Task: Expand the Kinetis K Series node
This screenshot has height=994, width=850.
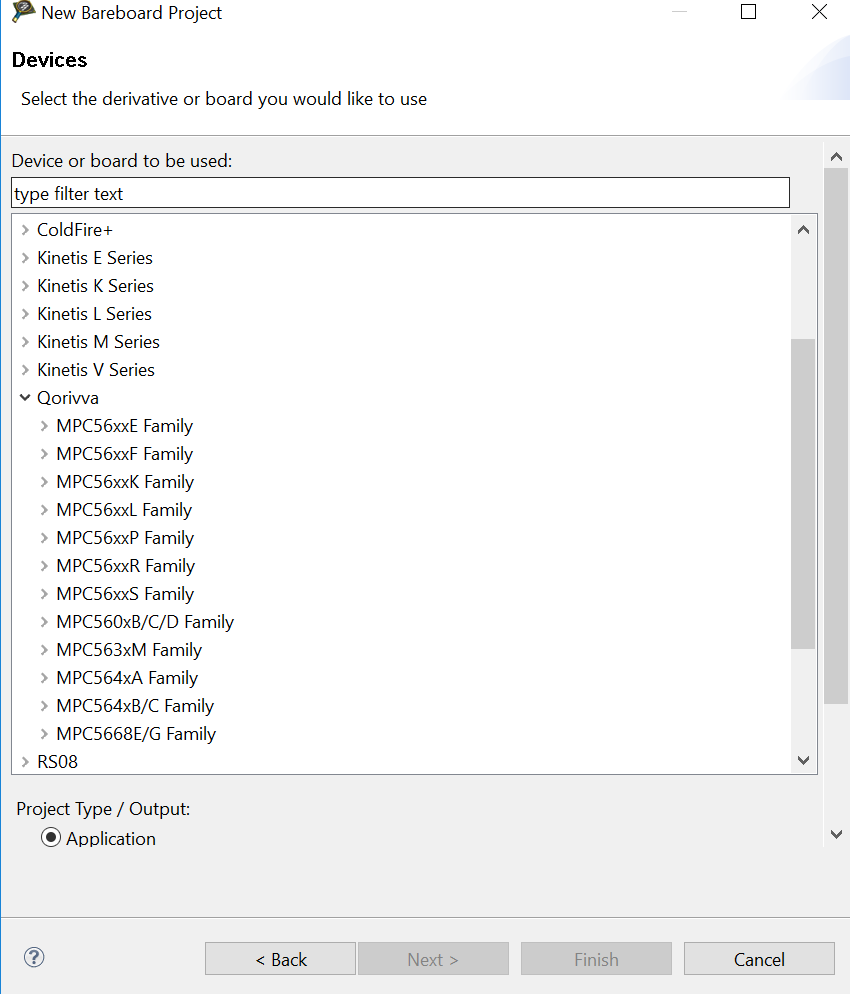Action: 25,286
